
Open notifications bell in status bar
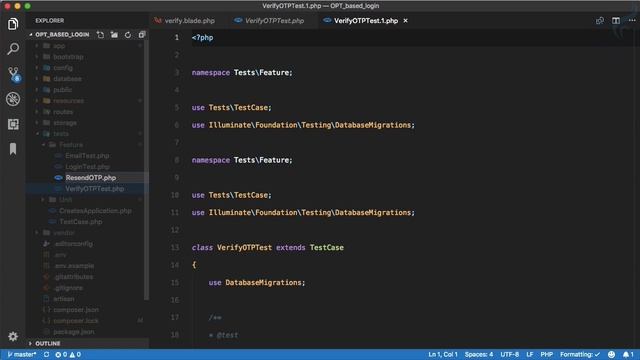click(x=628, y=354)
